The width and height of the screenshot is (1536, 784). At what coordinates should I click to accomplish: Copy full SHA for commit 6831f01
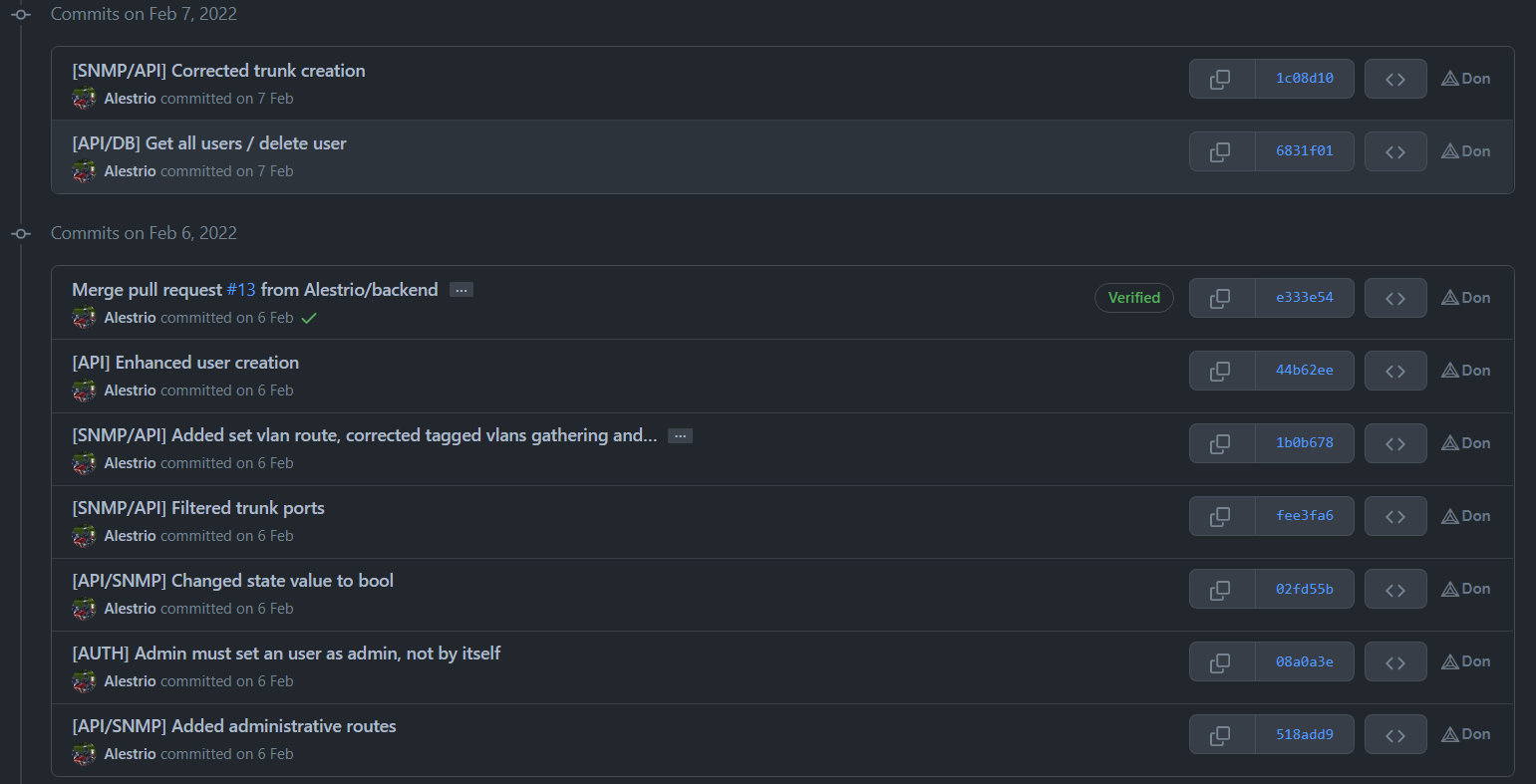1221,151
